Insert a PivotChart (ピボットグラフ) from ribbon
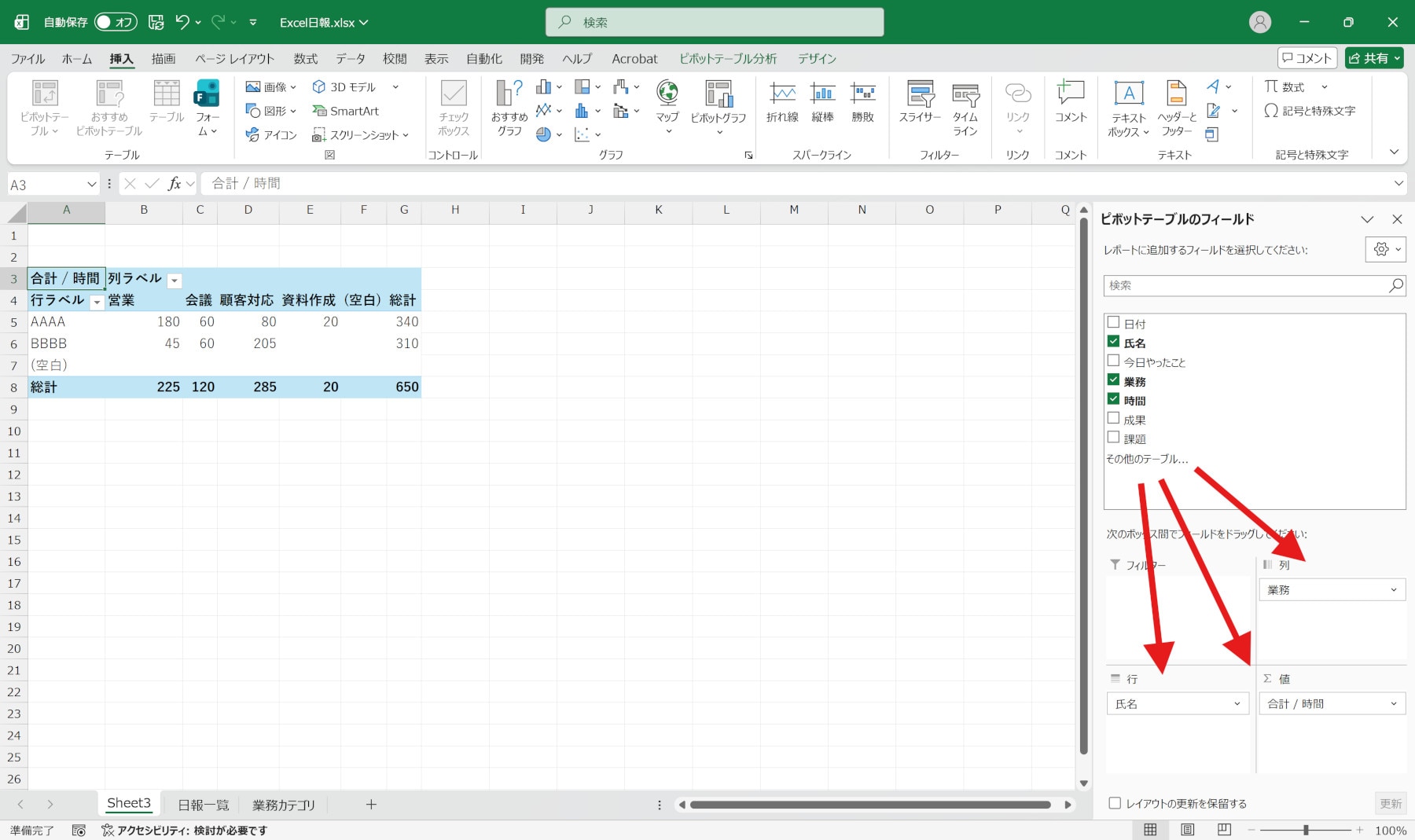1415x840 pixels. [718, 102]
